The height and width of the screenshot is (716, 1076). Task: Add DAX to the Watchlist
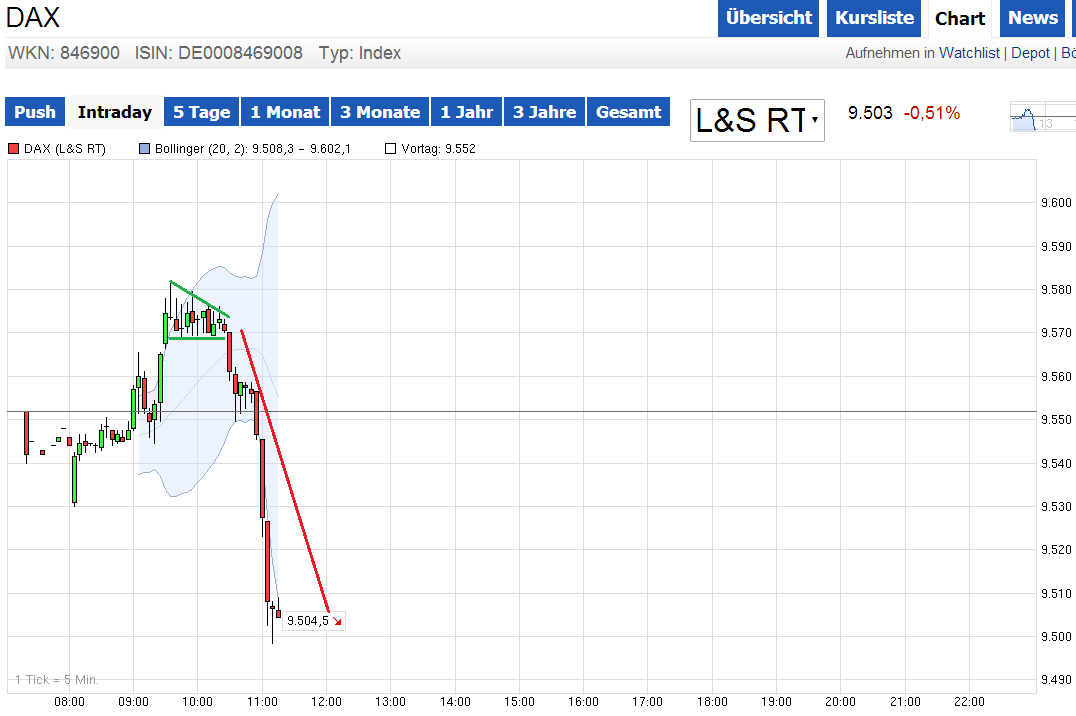tap(969, 53)
